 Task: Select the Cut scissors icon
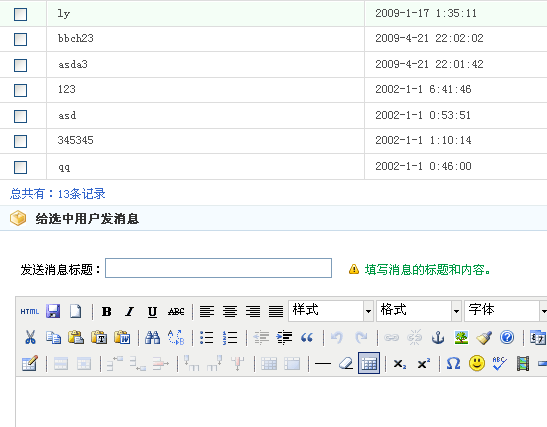[x=30, y=337]
